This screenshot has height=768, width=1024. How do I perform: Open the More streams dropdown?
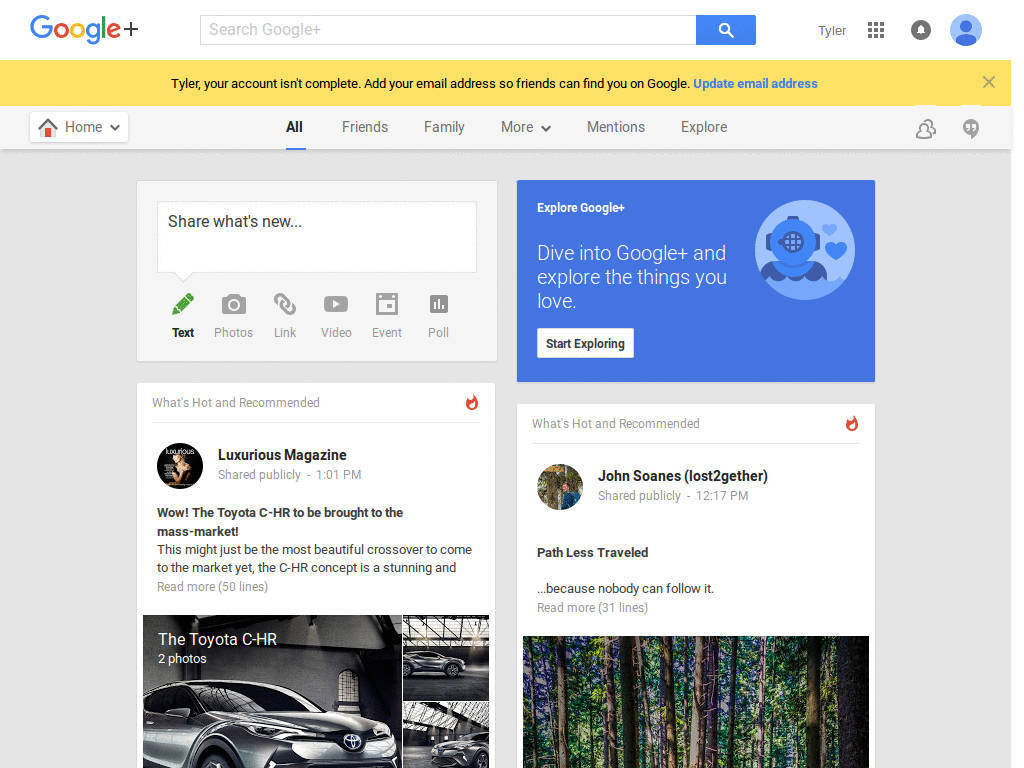point(525,127)
